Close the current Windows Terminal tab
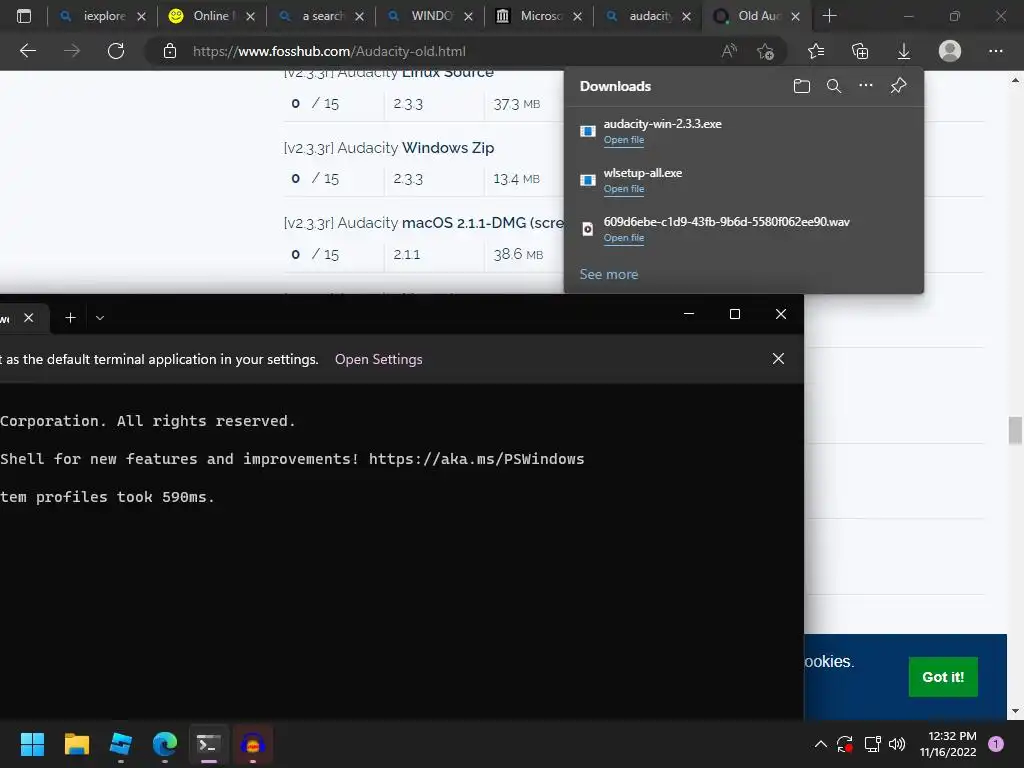This screenshot has height=768, width=1024. tap(29, 318)
